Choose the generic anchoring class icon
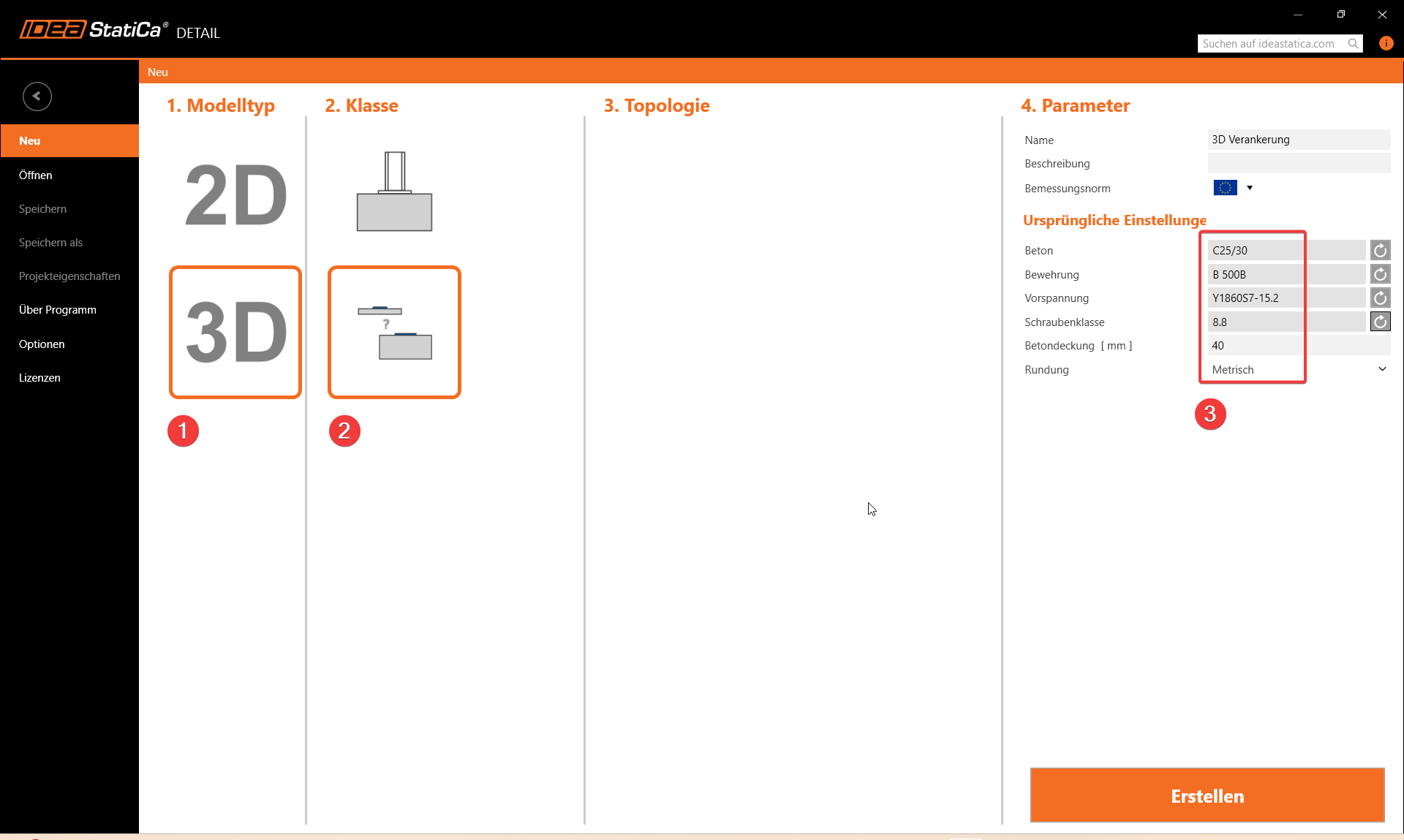1404x840 pixels. click(x=394, y=332)
